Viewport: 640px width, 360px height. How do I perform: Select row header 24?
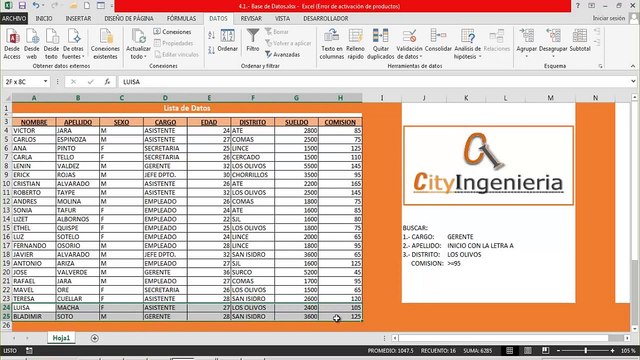(x=6, y=307)
